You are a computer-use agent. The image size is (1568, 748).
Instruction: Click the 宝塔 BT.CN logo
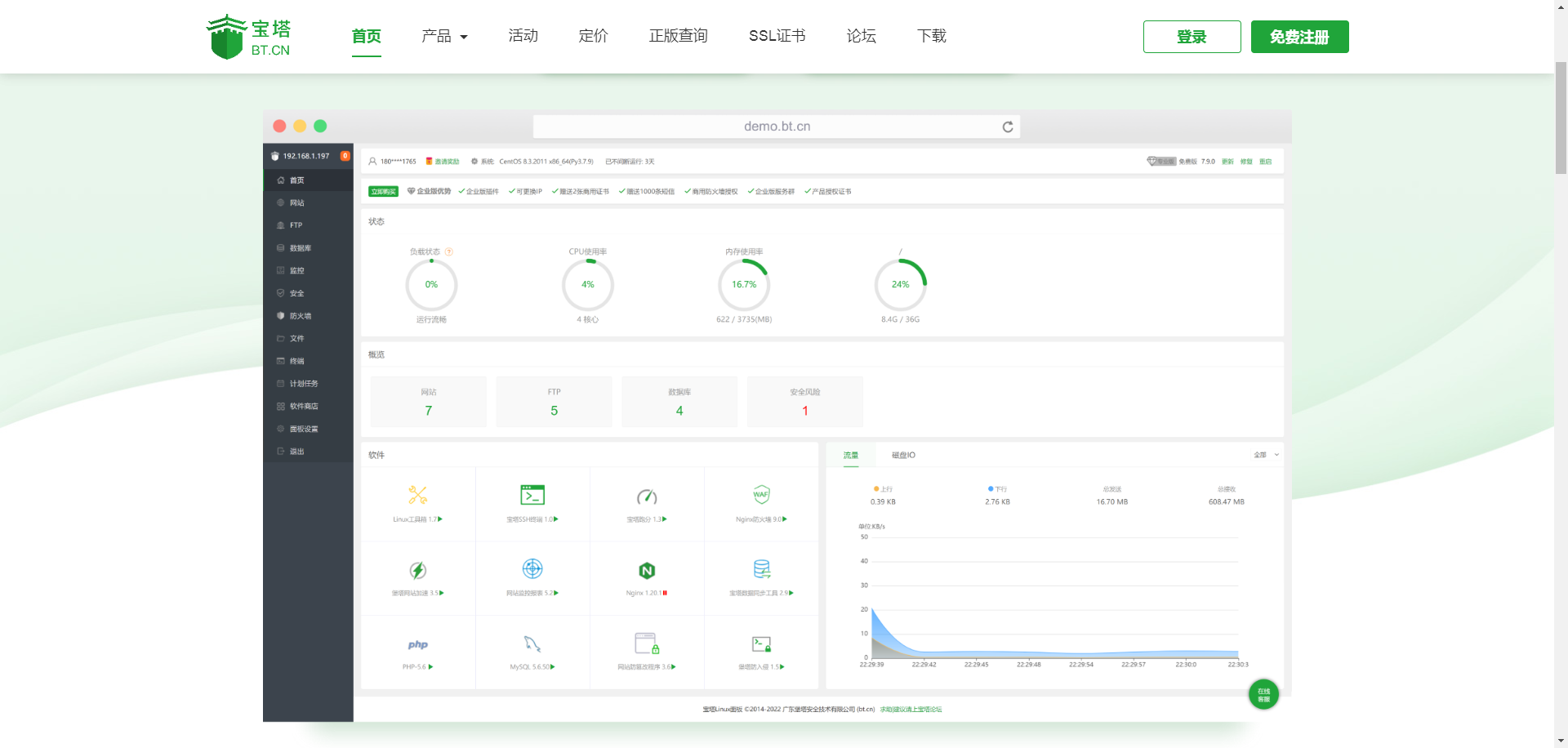(249, 37)
